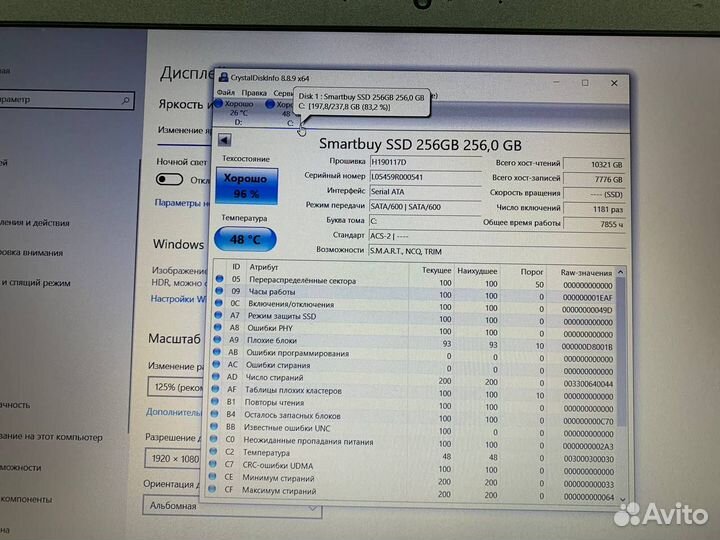Click the Всего хост-чтений value 10321 GB

594,164
